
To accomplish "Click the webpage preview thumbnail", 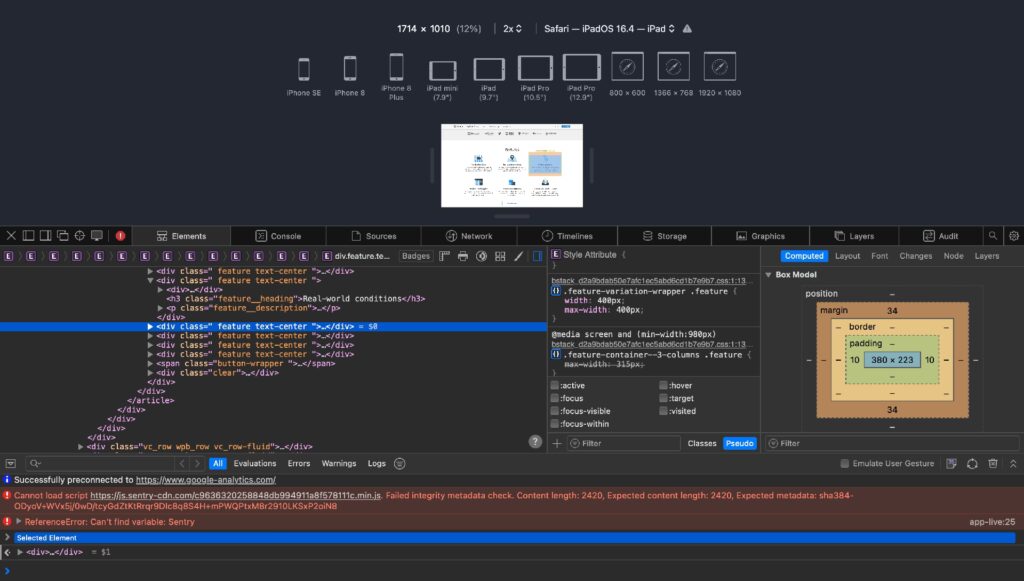I will coord(512,165).
